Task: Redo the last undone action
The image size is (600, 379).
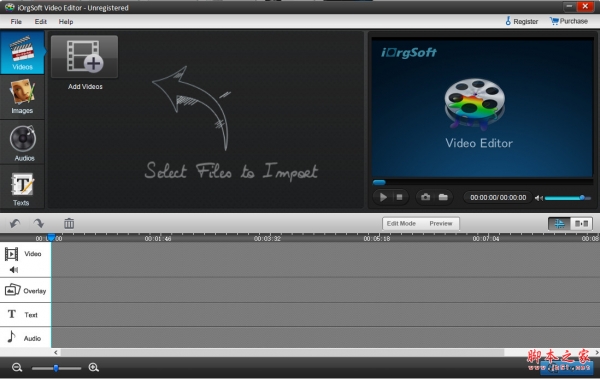Action: click(39, 223)
